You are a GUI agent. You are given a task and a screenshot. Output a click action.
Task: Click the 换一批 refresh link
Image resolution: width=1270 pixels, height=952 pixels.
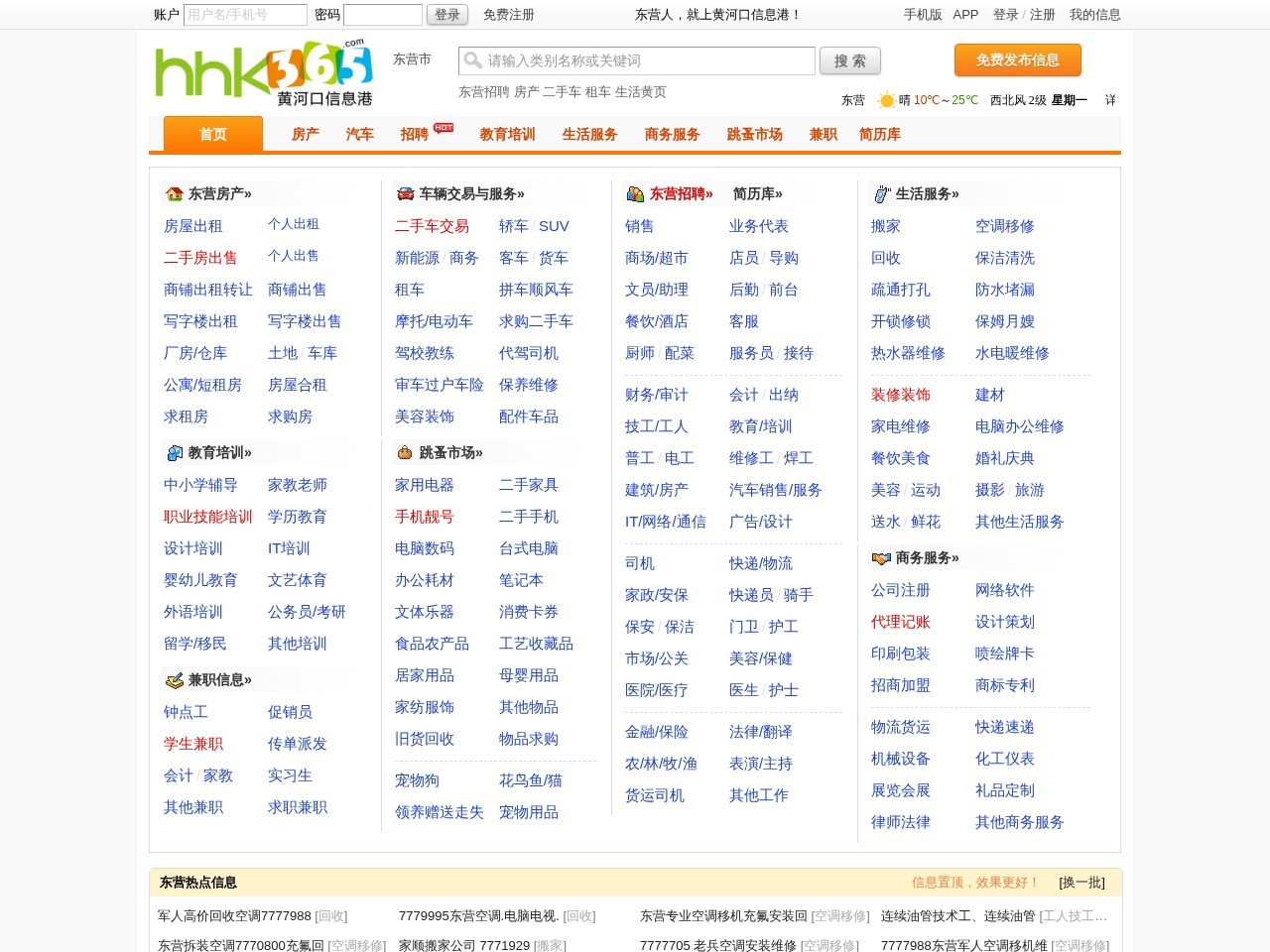(1081, 883)
